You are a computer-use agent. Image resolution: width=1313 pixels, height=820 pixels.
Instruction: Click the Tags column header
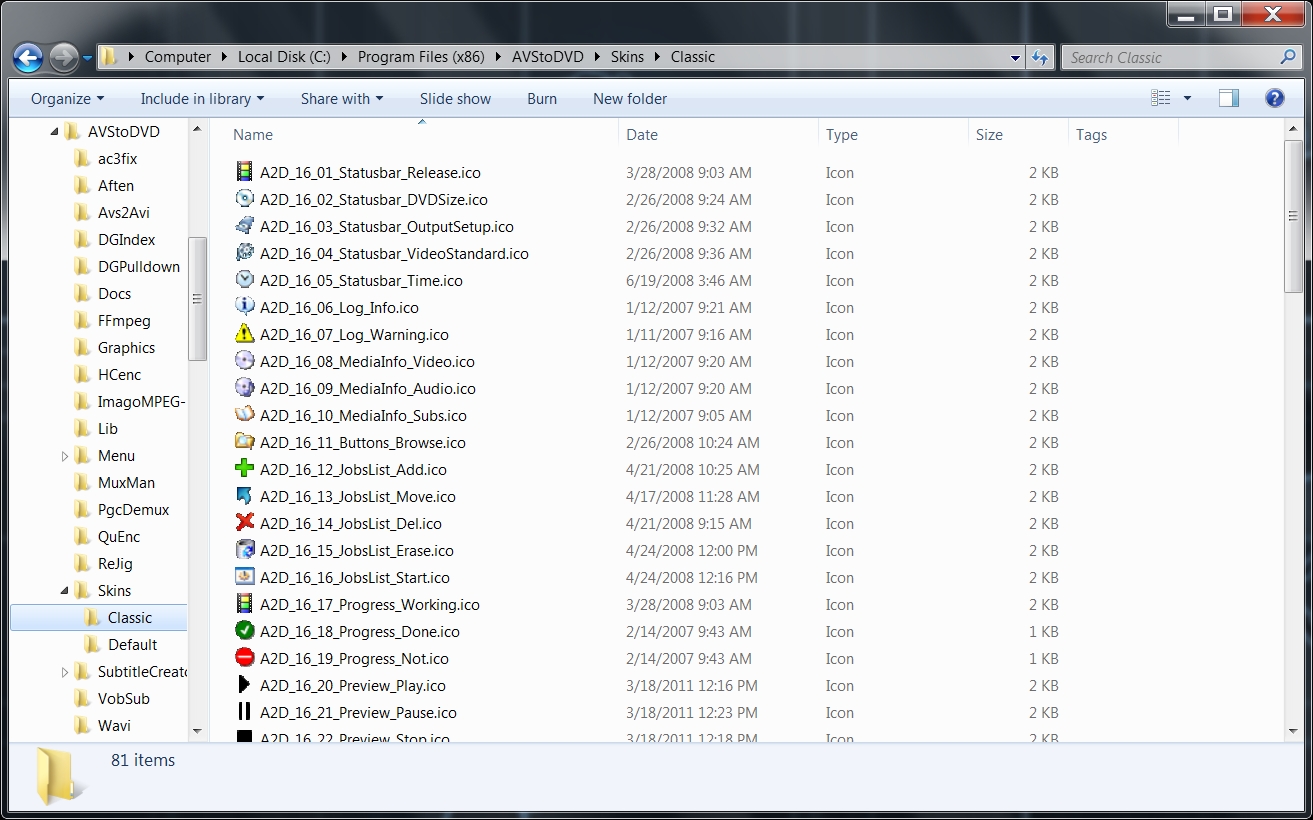coord(1123,135)
